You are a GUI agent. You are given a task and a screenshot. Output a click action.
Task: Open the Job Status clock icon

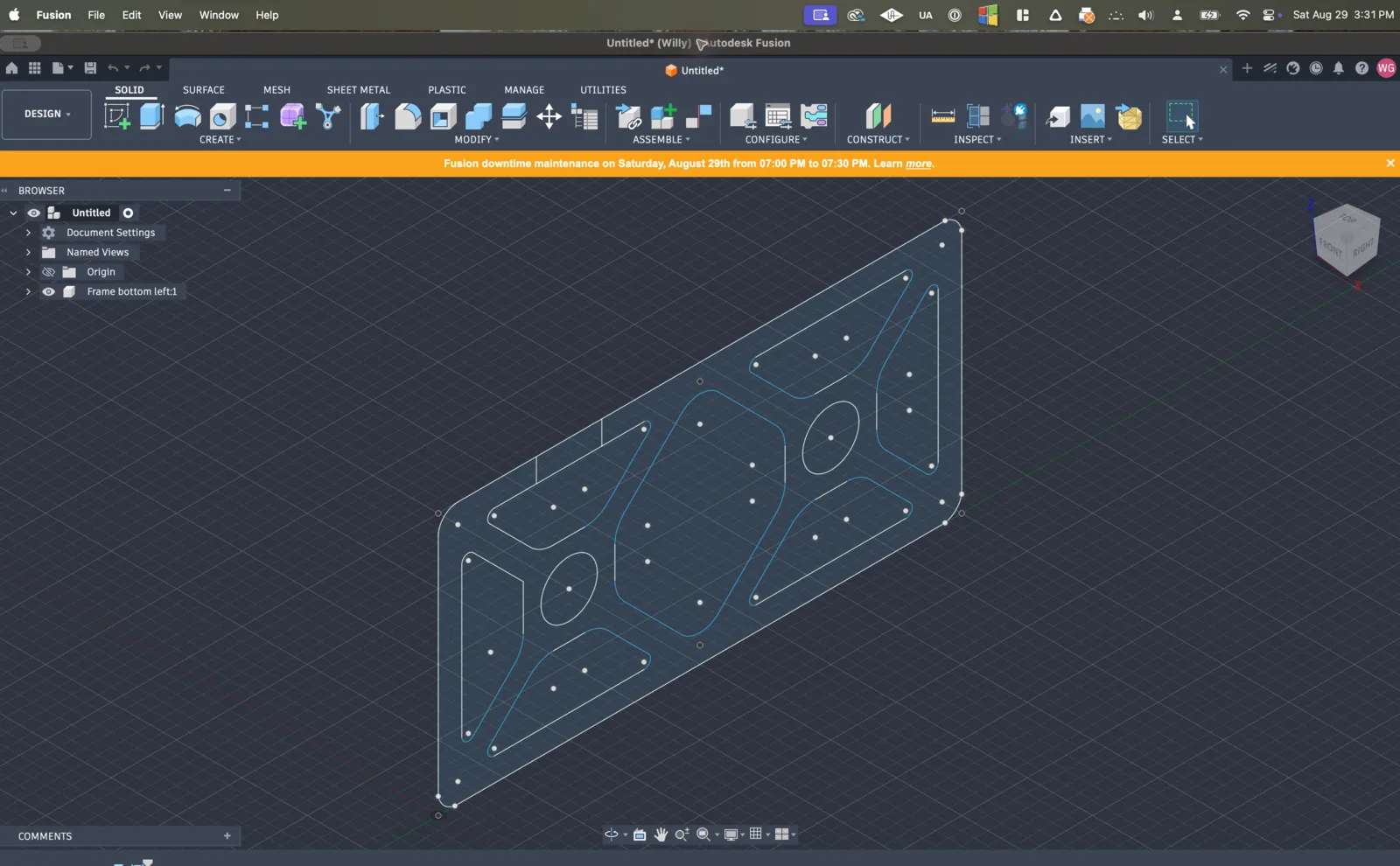click(1316, 68)
